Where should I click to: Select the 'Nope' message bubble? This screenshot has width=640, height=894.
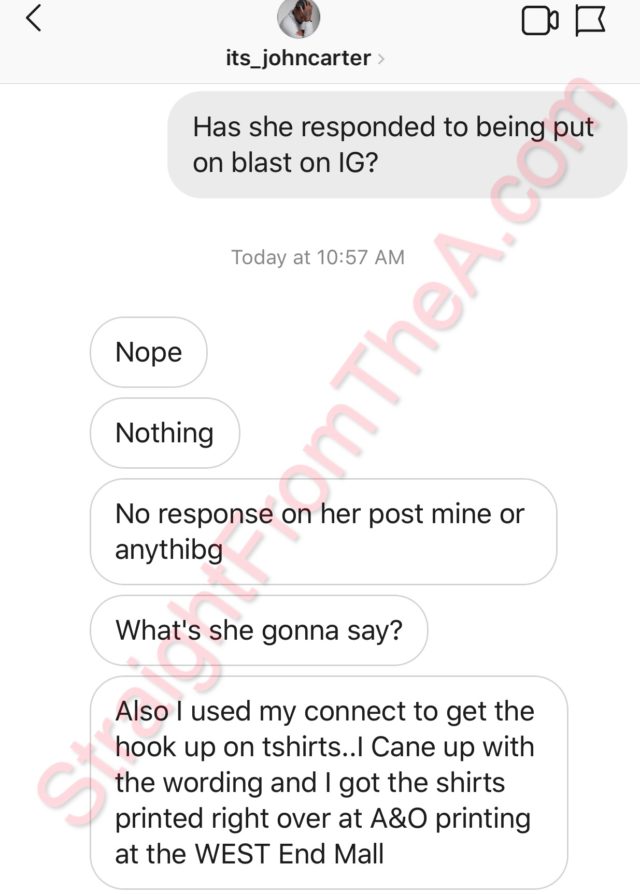[148, 352]
